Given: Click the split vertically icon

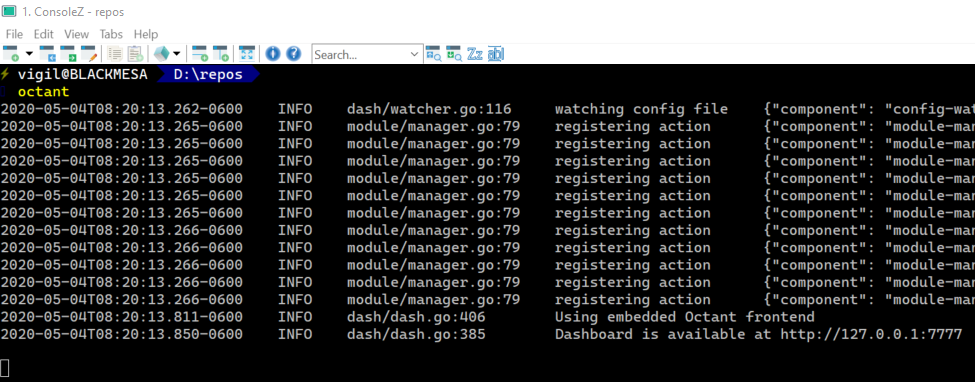Looking at the screenshot, I should tap(221, 54).
